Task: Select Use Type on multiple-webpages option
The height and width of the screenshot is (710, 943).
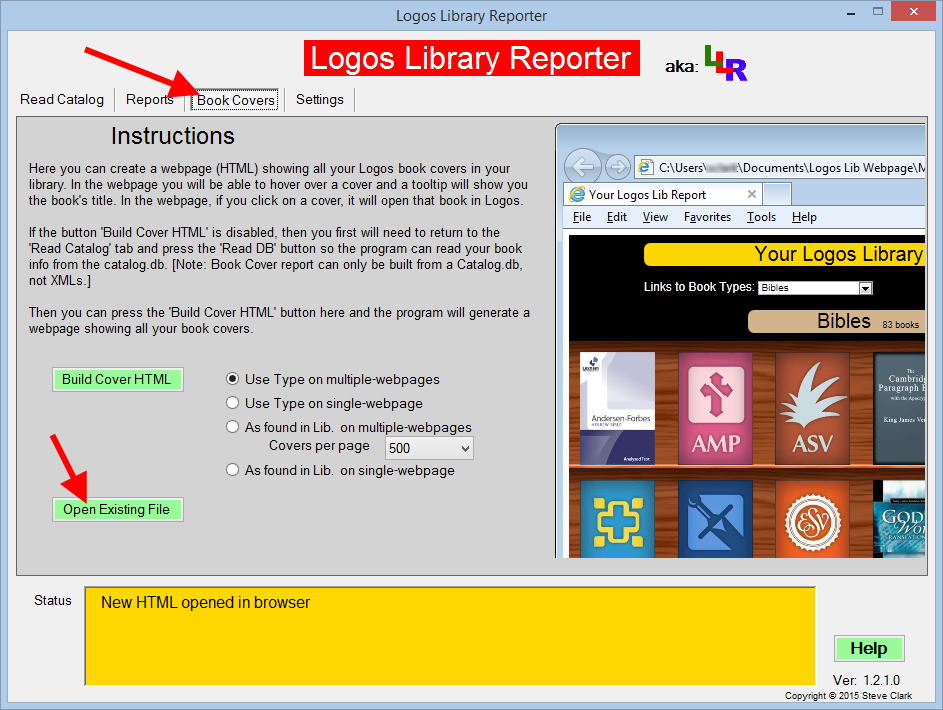Action: click(333, 379)
